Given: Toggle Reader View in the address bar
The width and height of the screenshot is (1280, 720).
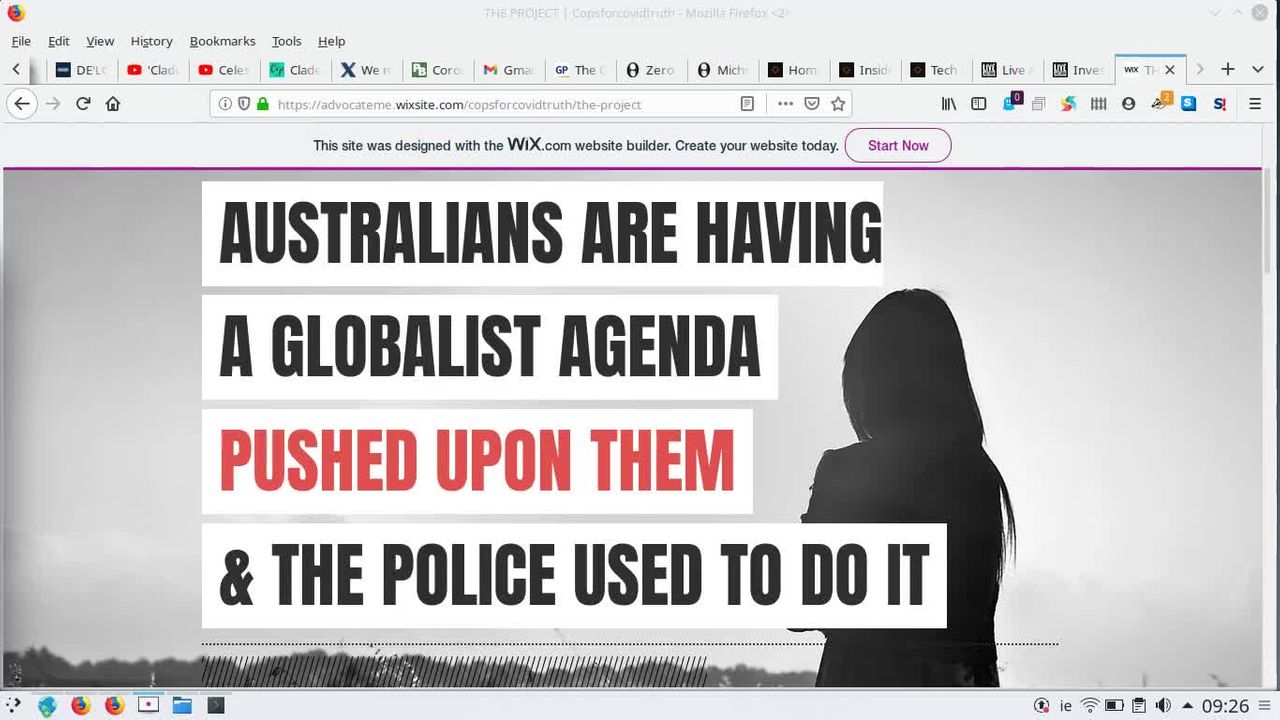Looking at the screenshot, I should coord(747,104).
